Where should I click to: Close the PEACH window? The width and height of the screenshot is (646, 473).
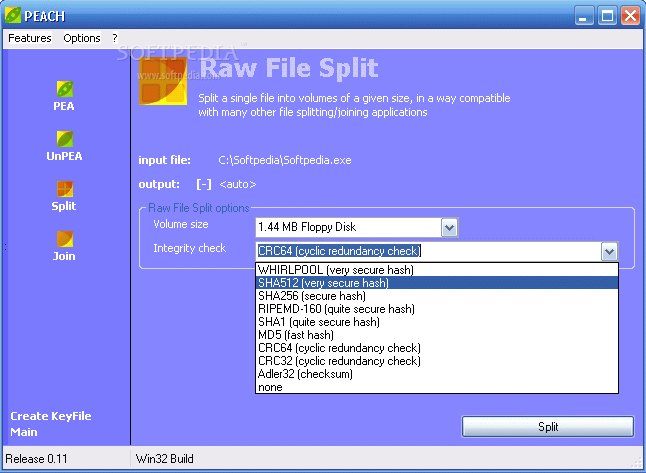tap(630, 16)
